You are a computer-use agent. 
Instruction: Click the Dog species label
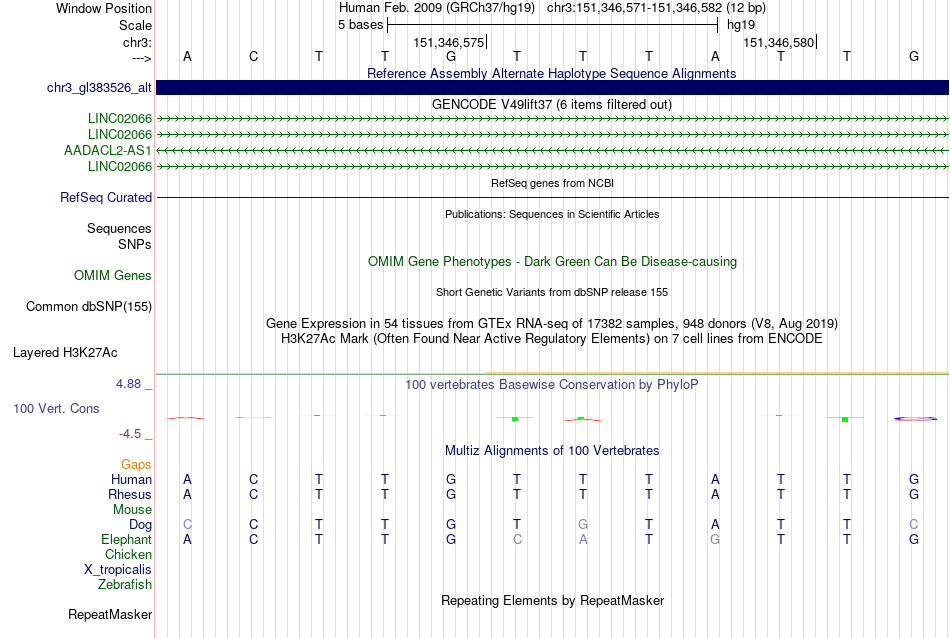point(141,525)
